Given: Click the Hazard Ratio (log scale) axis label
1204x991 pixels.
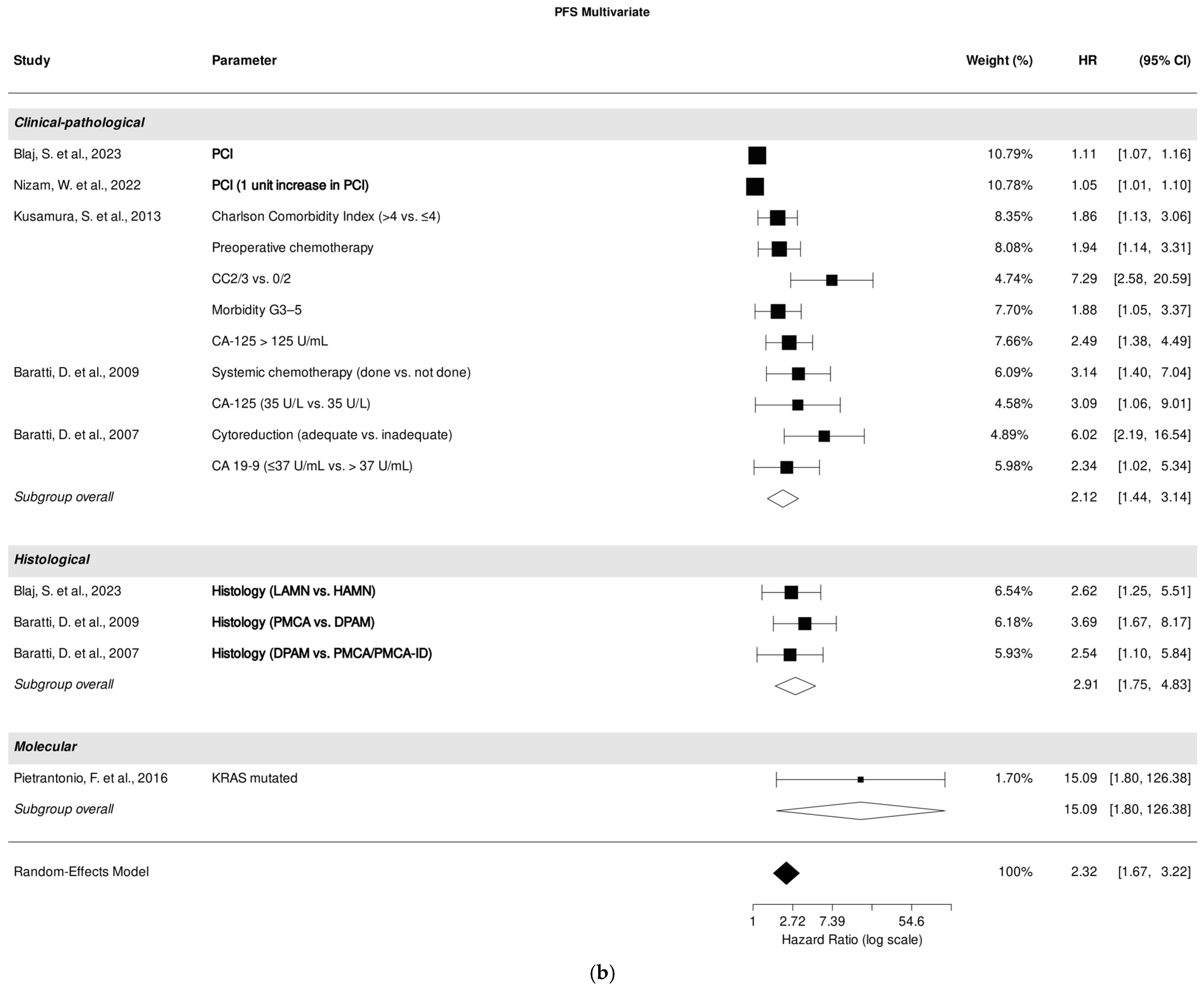Looking at the screenshot, I should [x=851, y=940].
